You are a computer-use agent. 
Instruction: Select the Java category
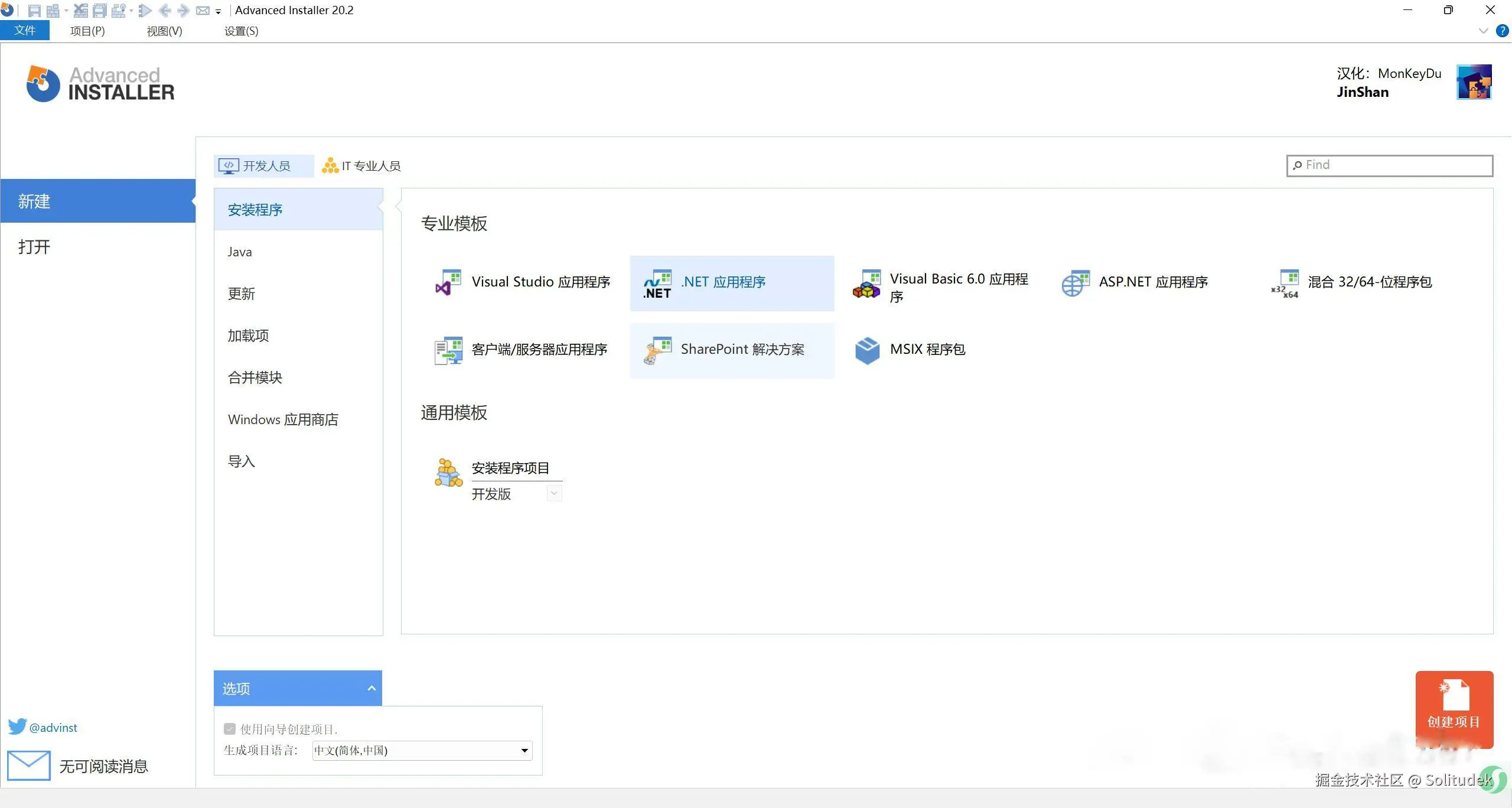(x=298, y=252)
